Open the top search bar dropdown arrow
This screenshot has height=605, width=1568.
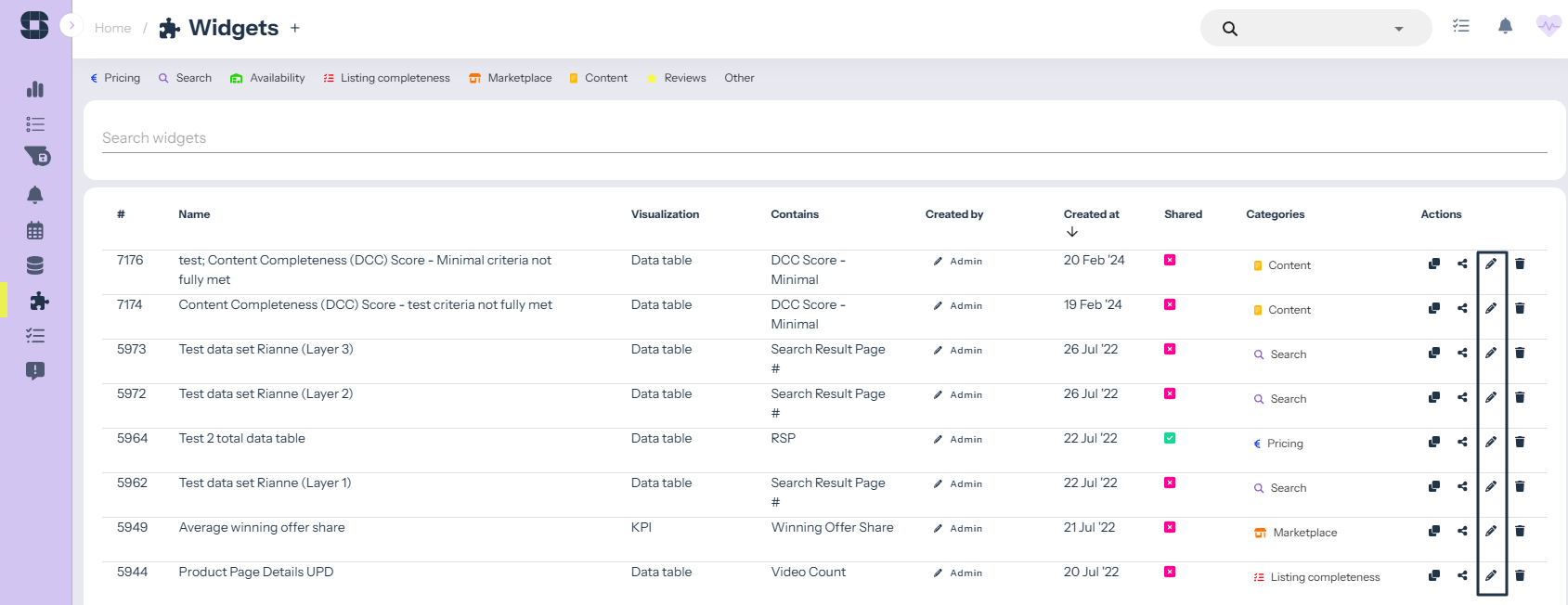[1398, 29]
